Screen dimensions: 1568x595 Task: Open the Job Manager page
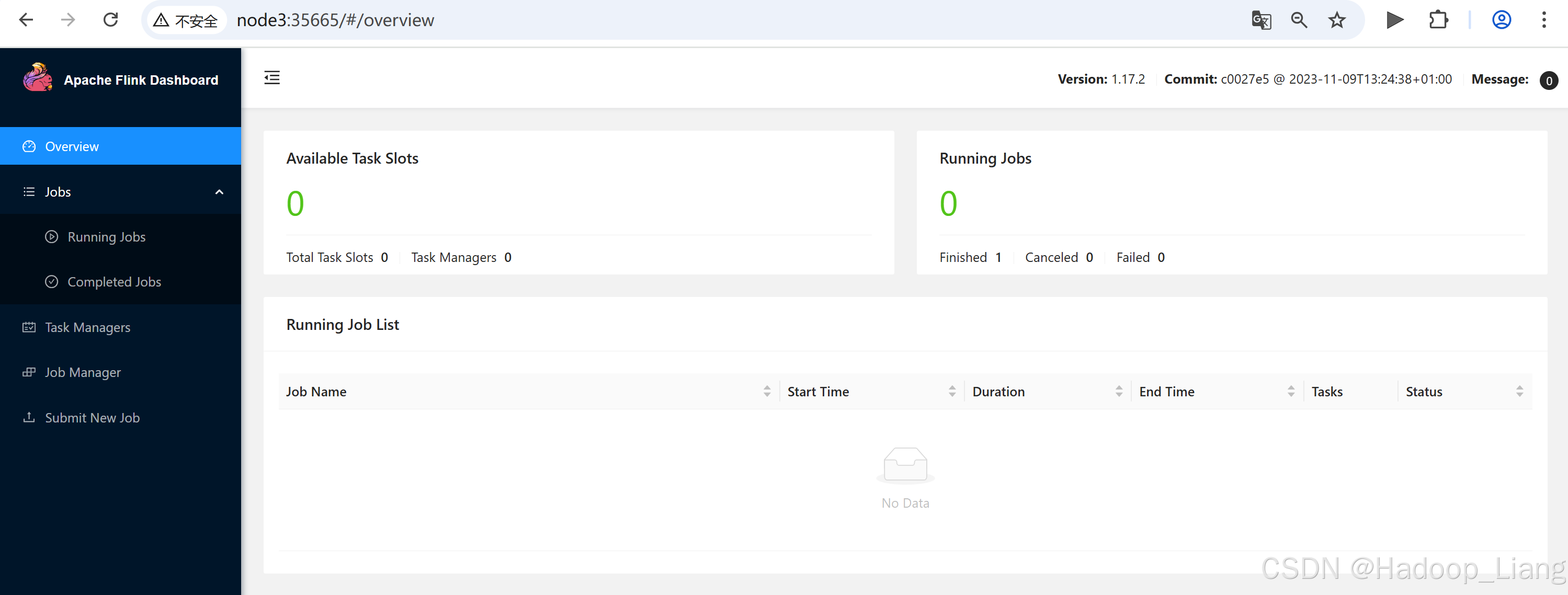tap(83, 372)
